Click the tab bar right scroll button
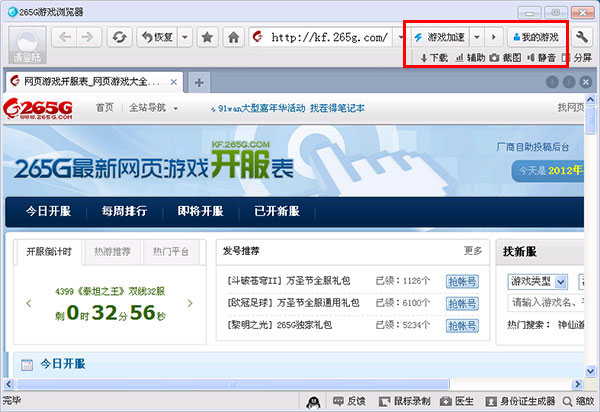 (x=569, y=82)
